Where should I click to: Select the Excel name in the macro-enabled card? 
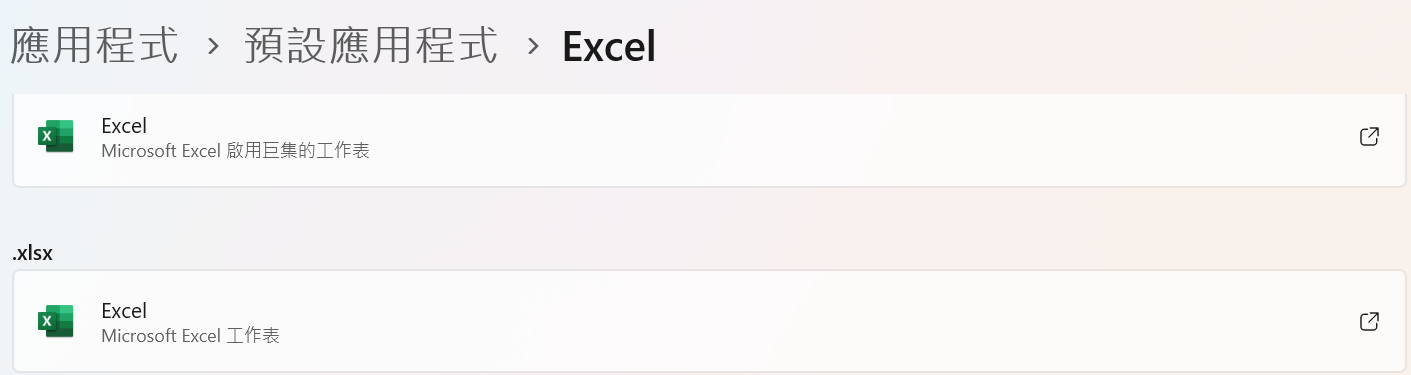pos(124,126)
